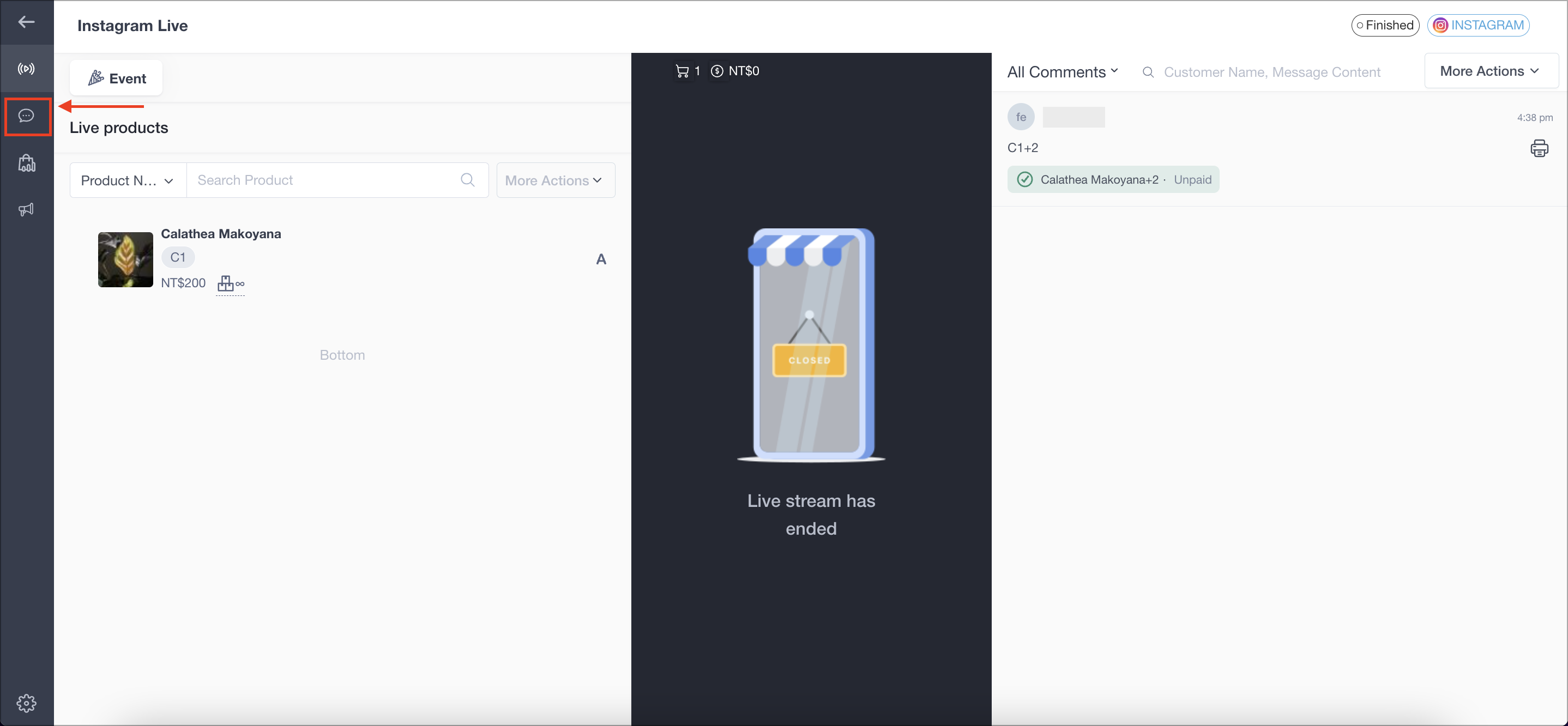Open the live broadcast sidebar icon
1568x726 pixels.
(26, 69)
